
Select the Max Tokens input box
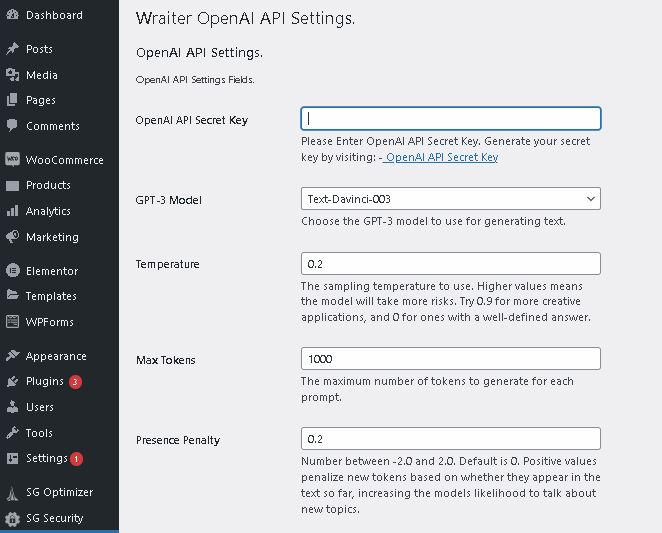[x=450, y=359]
